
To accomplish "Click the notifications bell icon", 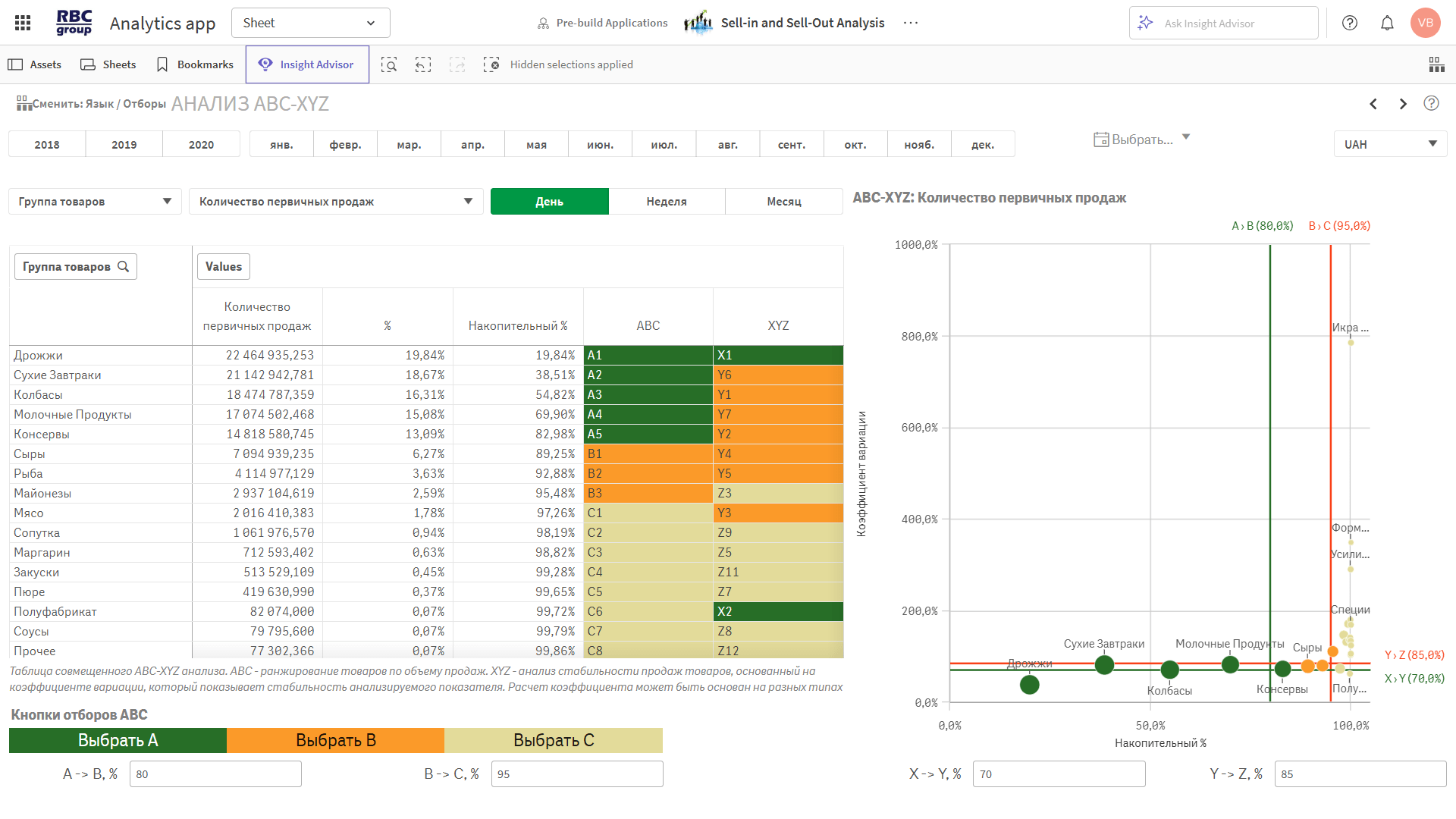I will (1387, 23).
